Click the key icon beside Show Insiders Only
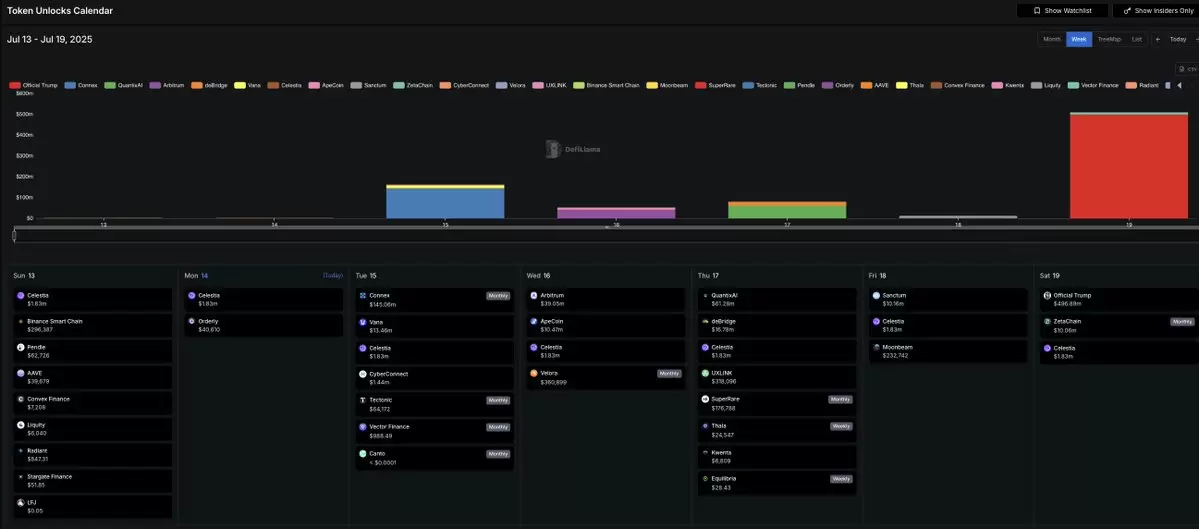This screenshot has width=1199, height=529. pos(1127,11)
